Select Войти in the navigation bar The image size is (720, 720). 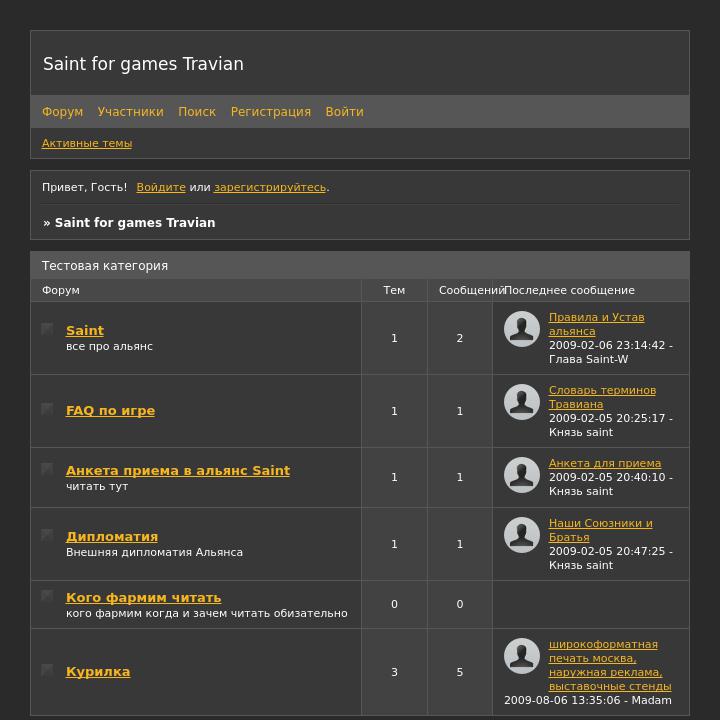click(x=344, y=112)
